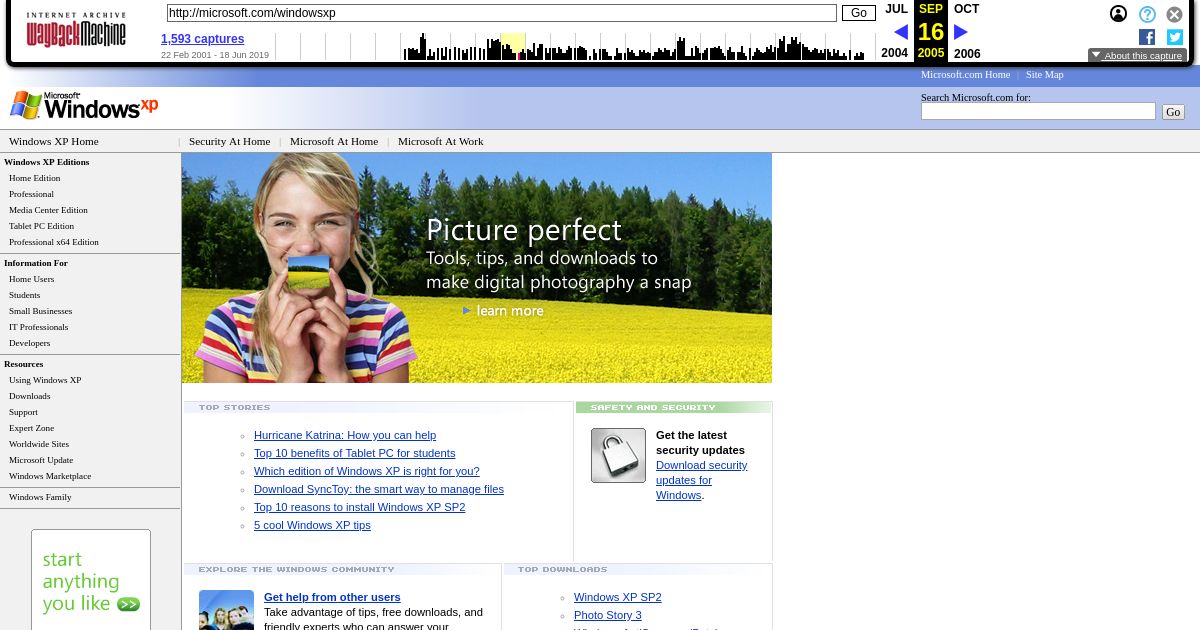
Task: Click the padlock security icon
Action: click(x=618, y=455)
